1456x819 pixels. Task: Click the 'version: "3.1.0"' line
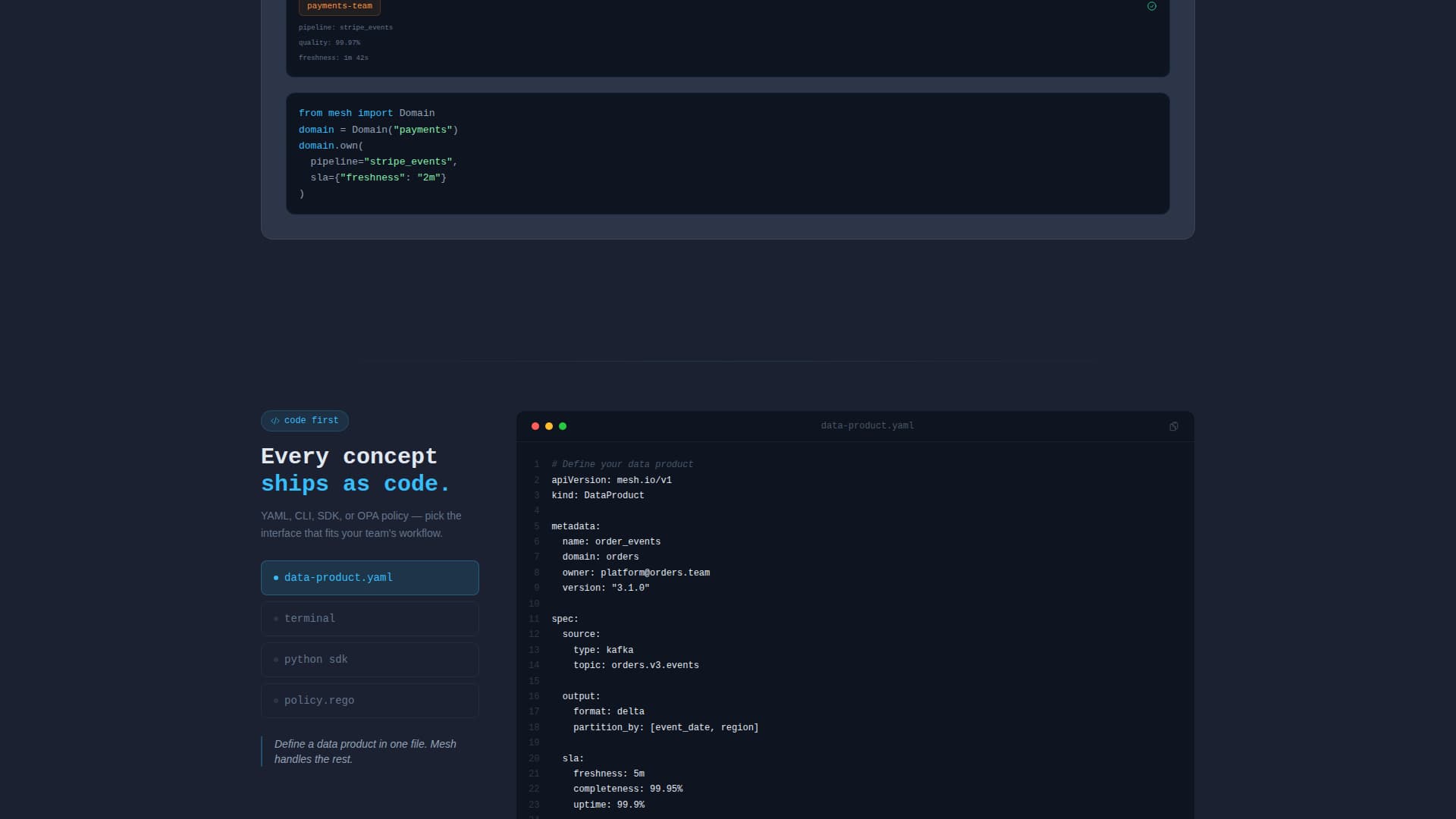click(606, 588)
